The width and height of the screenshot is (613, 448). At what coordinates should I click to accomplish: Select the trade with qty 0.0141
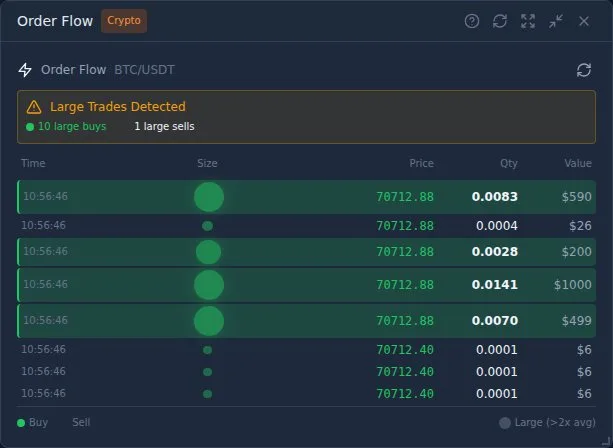pyautogui.click(x=306, y=285)
